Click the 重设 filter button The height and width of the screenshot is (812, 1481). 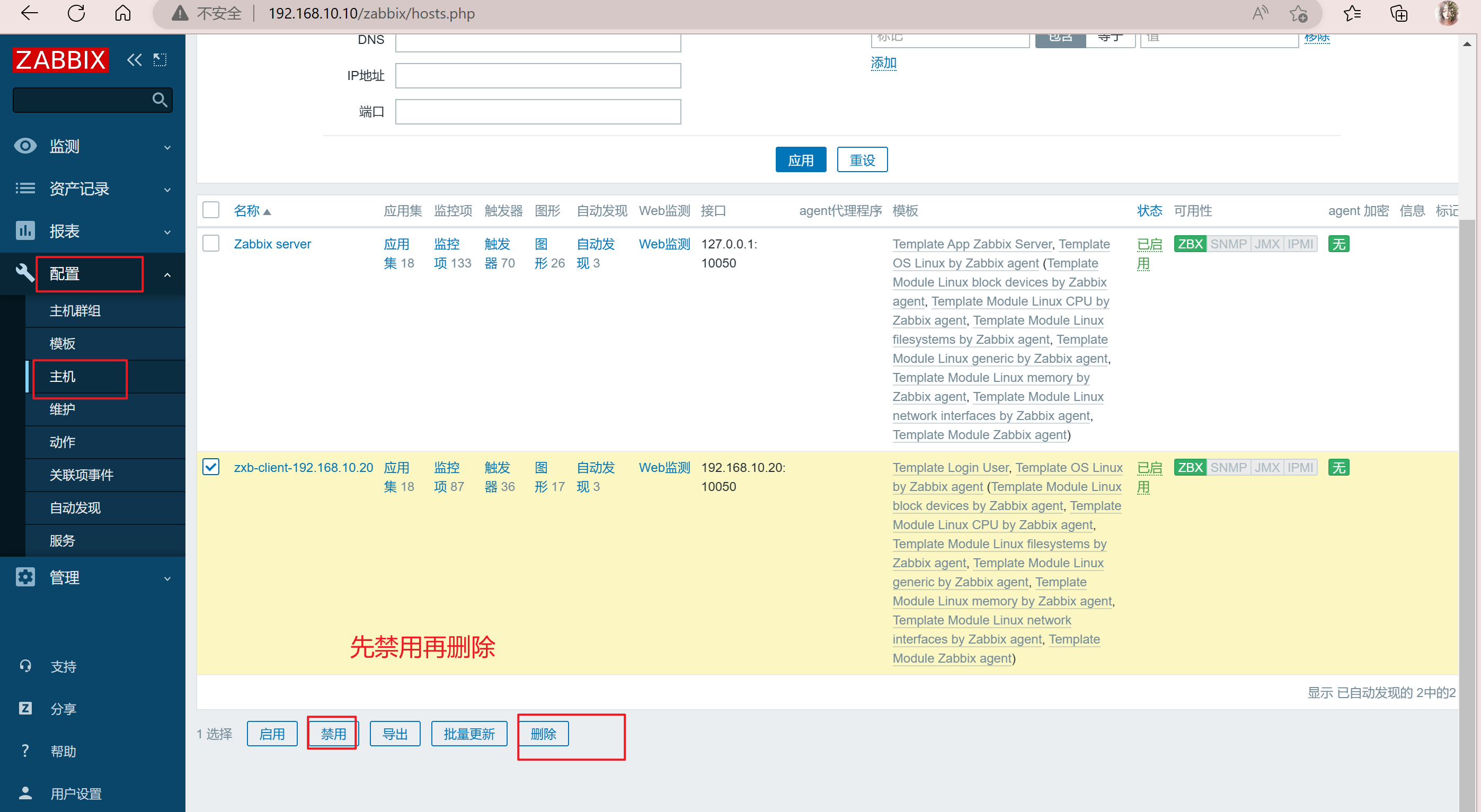click(863, 160)
